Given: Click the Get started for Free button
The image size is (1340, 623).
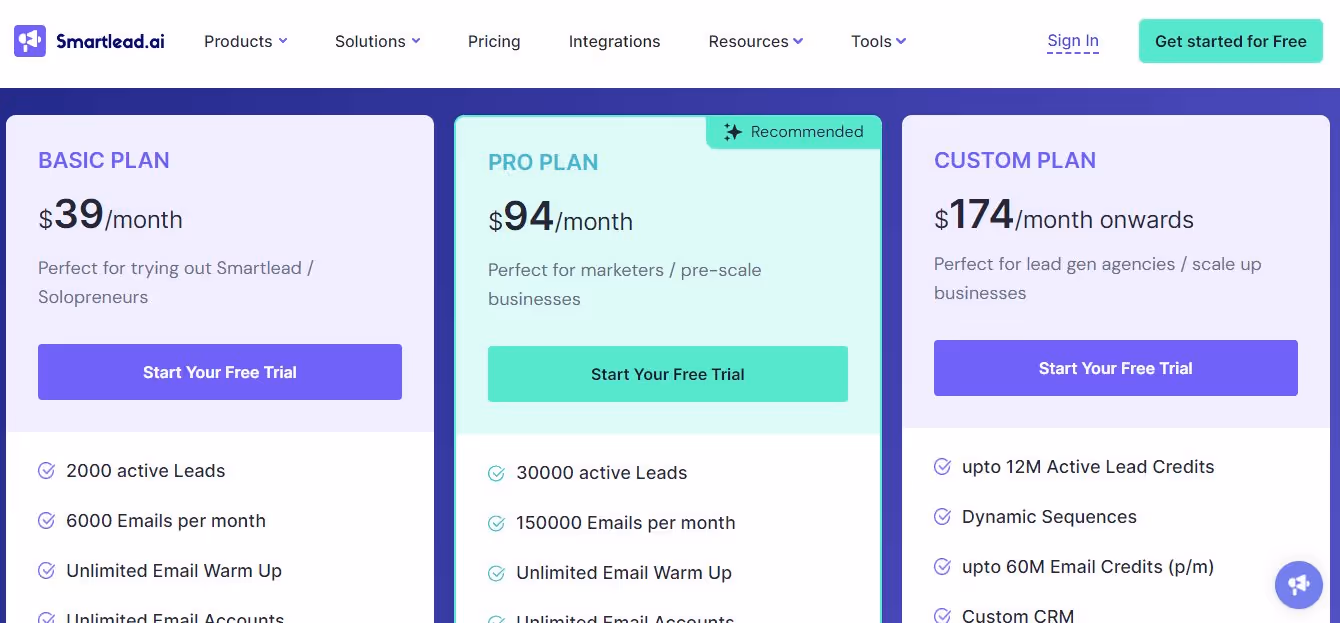Looking at the screenshot, I should click(x=1230, y=41).
